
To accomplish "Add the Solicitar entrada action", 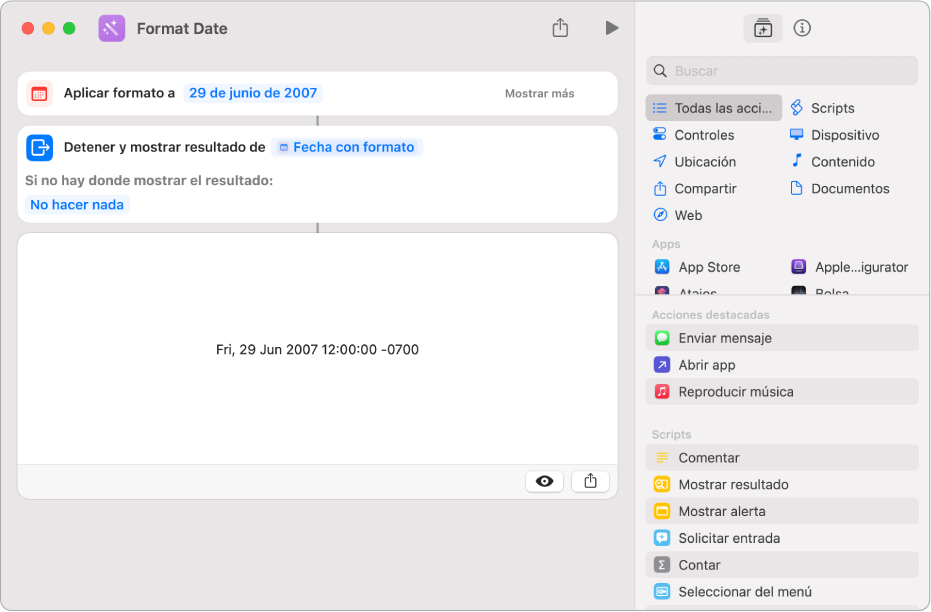I will pyautogui.click(x=782, y=538).
